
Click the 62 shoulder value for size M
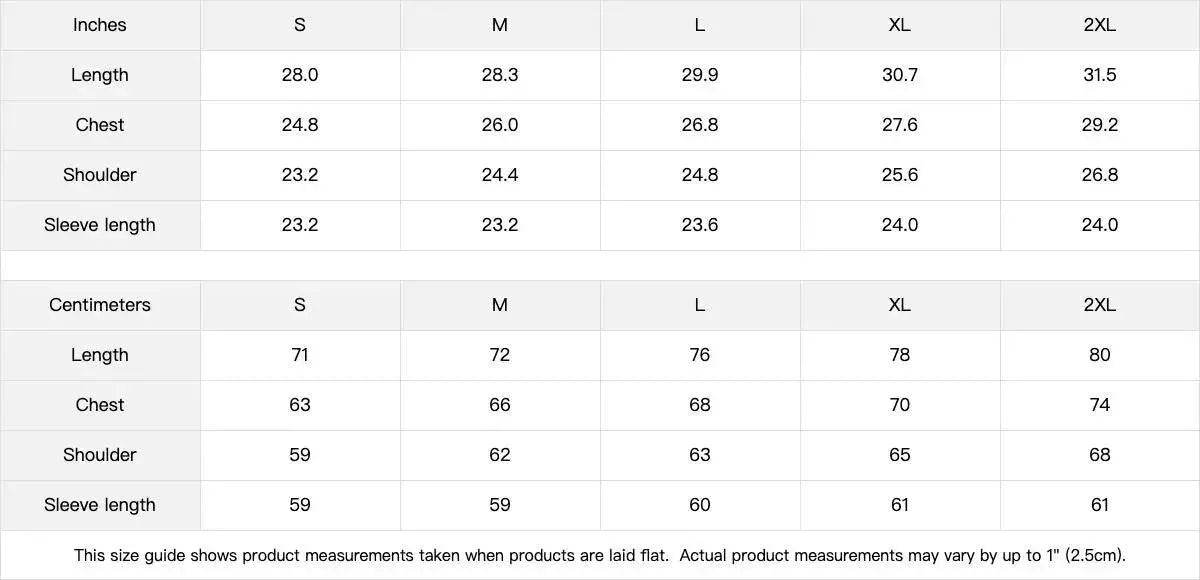click(499, 455)
